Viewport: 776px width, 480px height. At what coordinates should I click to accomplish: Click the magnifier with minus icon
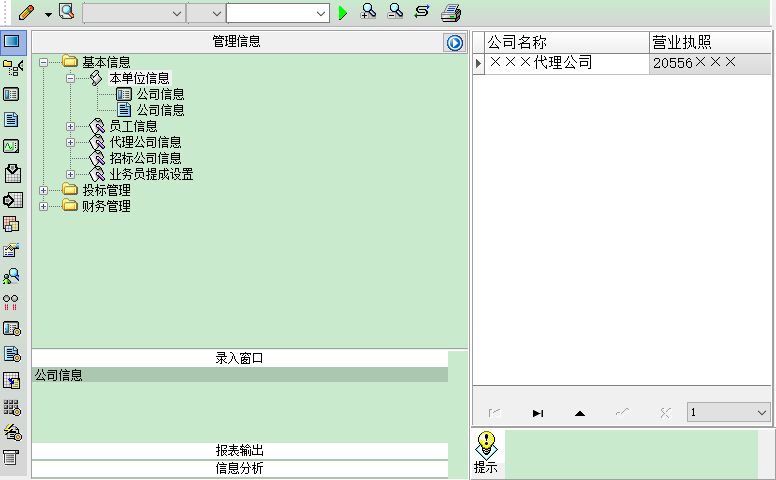[x=395, y=11]
